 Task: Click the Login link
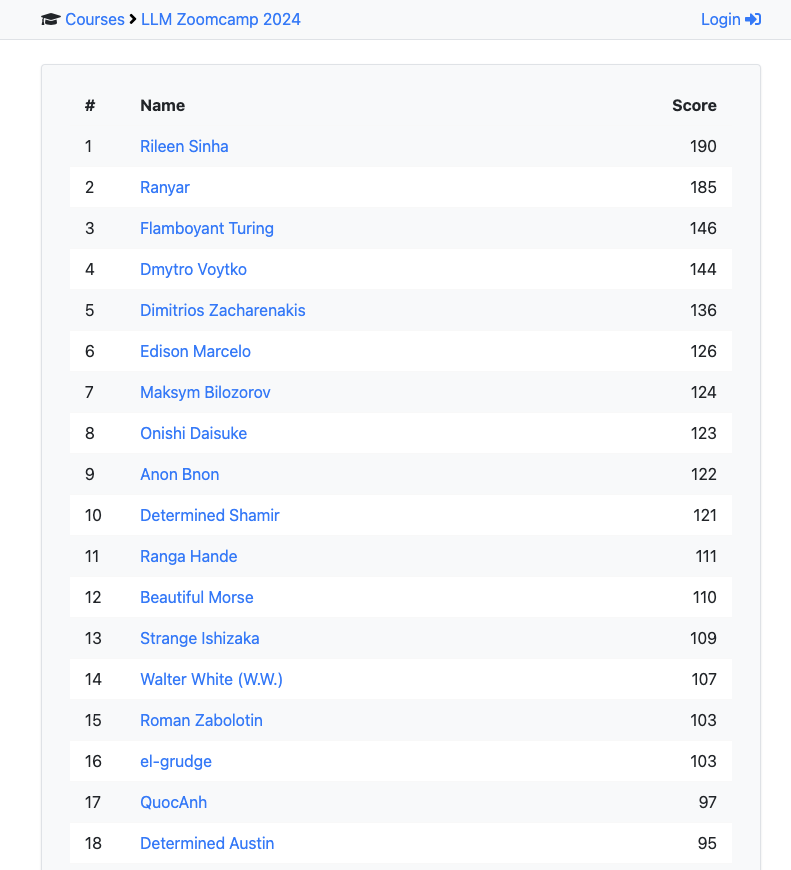point(719,19)
